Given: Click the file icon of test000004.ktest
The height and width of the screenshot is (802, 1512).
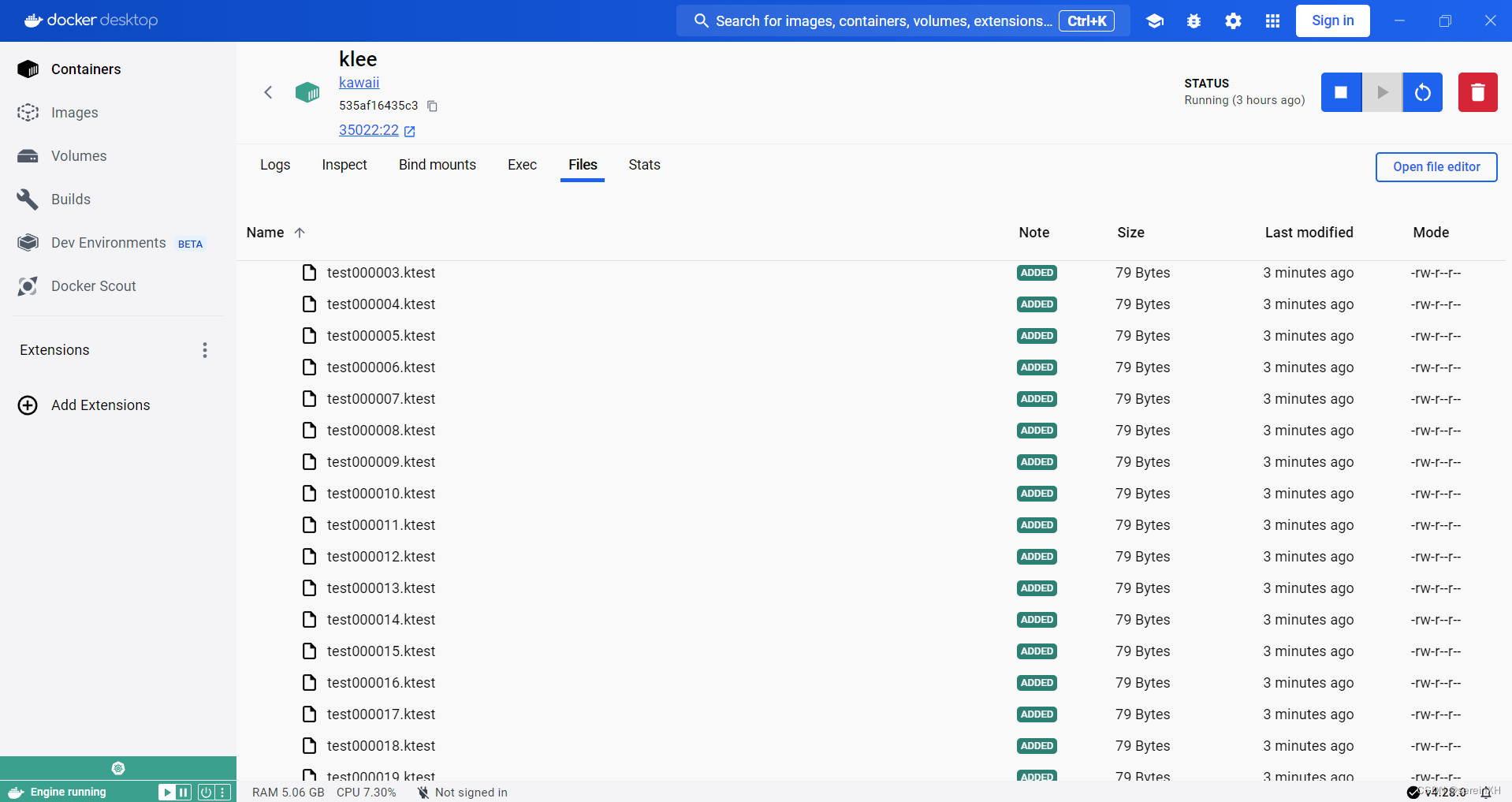Looking at the screenshot, I should pos(310,304).
